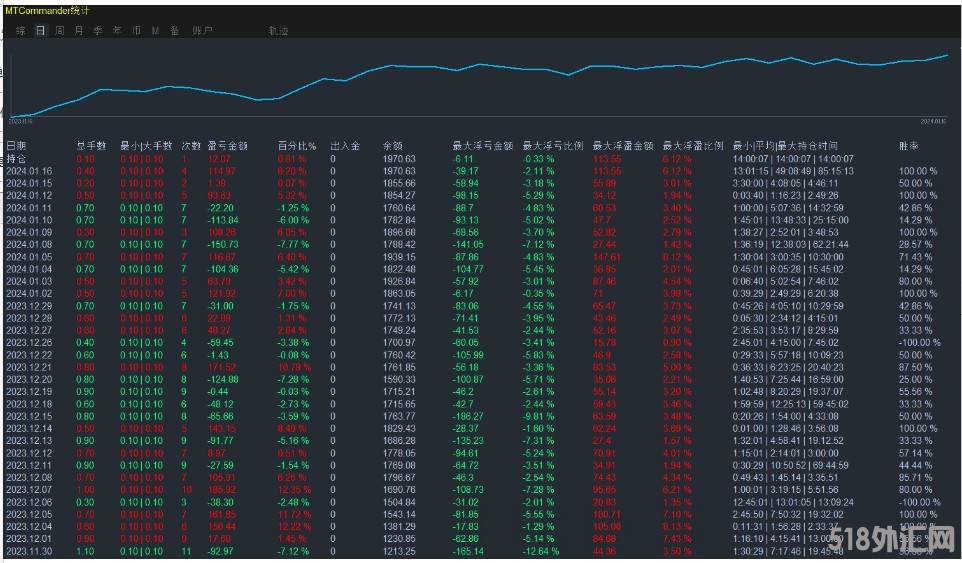This screenshot has width=962, height=563.
Task: Select the 2024.01.11 date row
Action: click(29, 208)
